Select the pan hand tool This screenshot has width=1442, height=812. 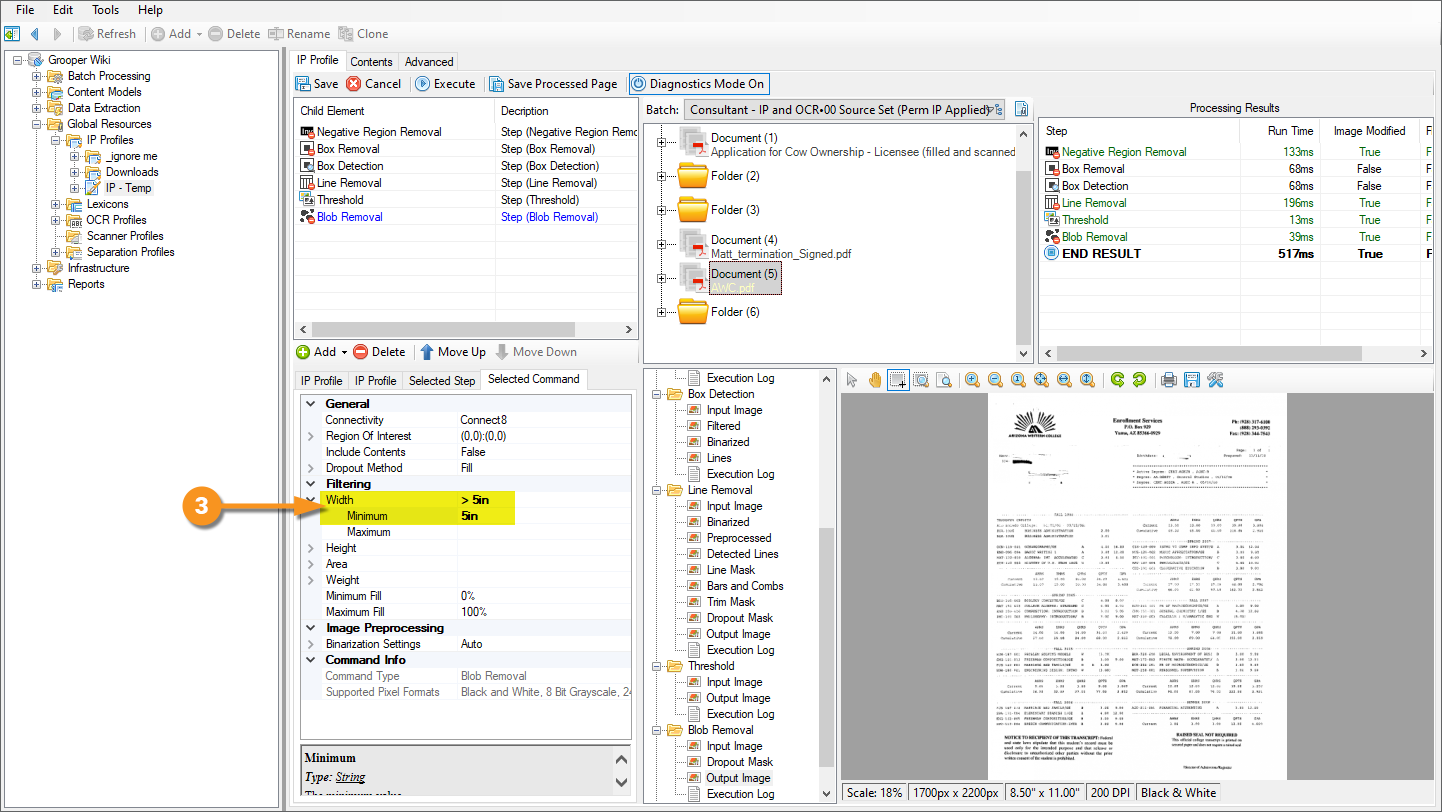point(875,380)
